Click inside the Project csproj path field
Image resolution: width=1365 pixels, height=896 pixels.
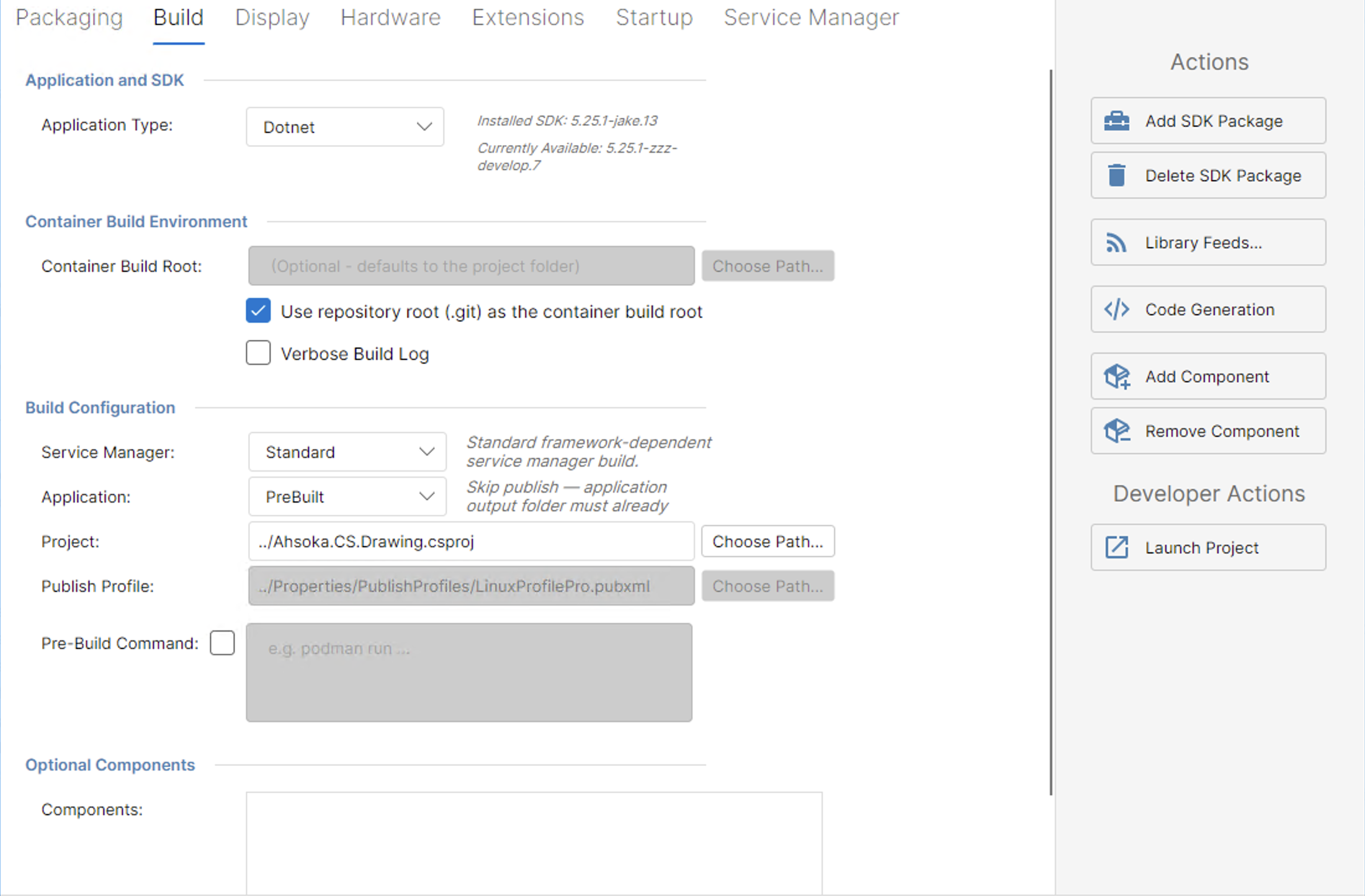[x=471, y=542]
